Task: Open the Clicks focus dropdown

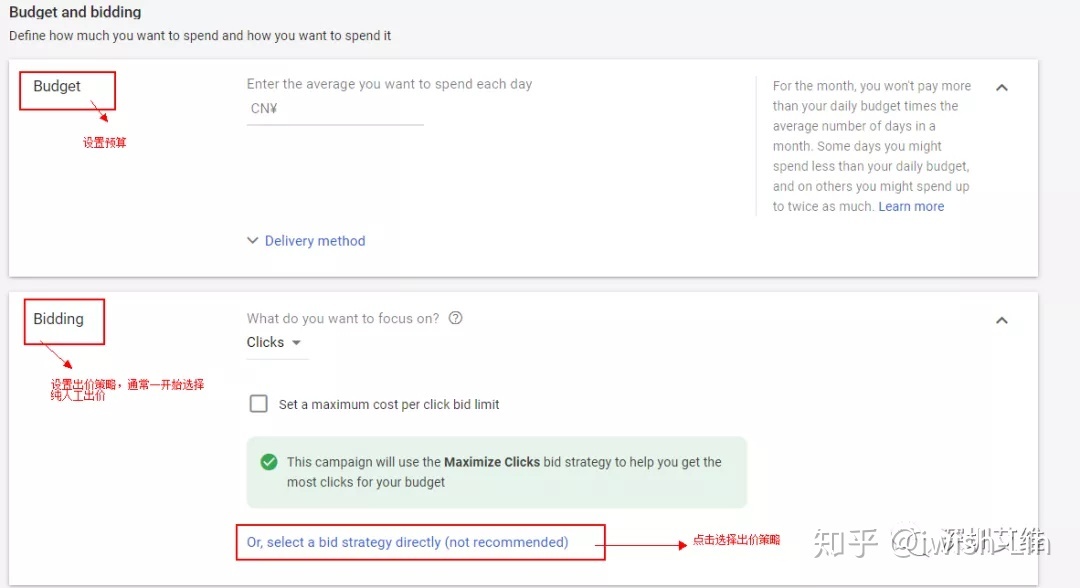Action: tap(274, 342)
